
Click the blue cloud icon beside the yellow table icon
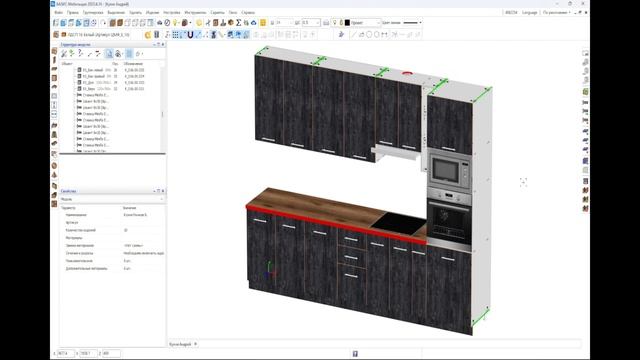253,23
